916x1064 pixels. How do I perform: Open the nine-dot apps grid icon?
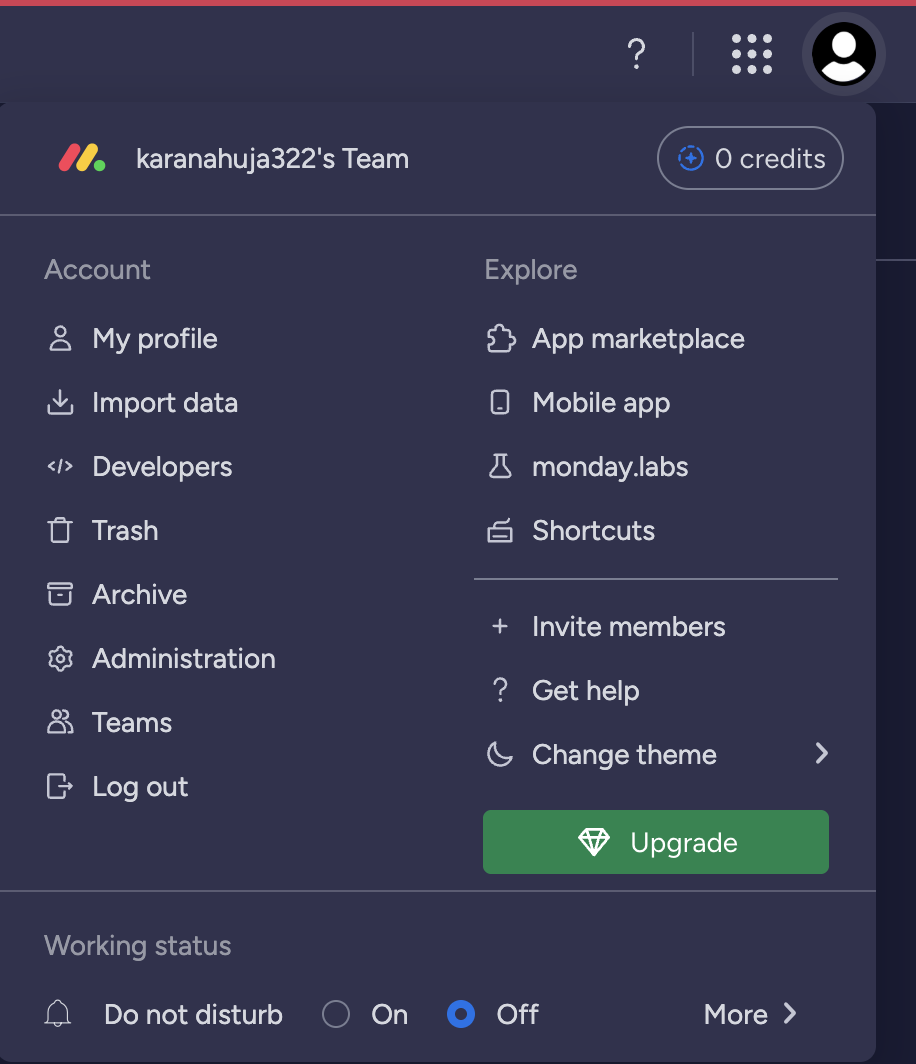pos(752,54)
